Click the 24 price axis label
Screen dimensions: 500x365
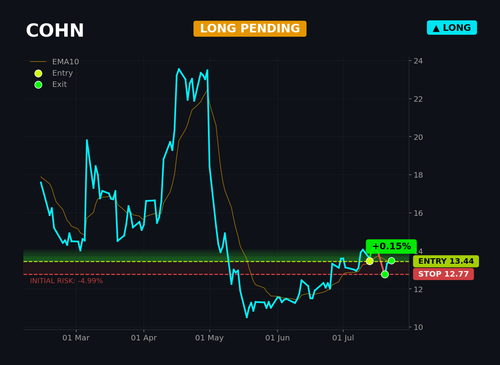(418, 61)
